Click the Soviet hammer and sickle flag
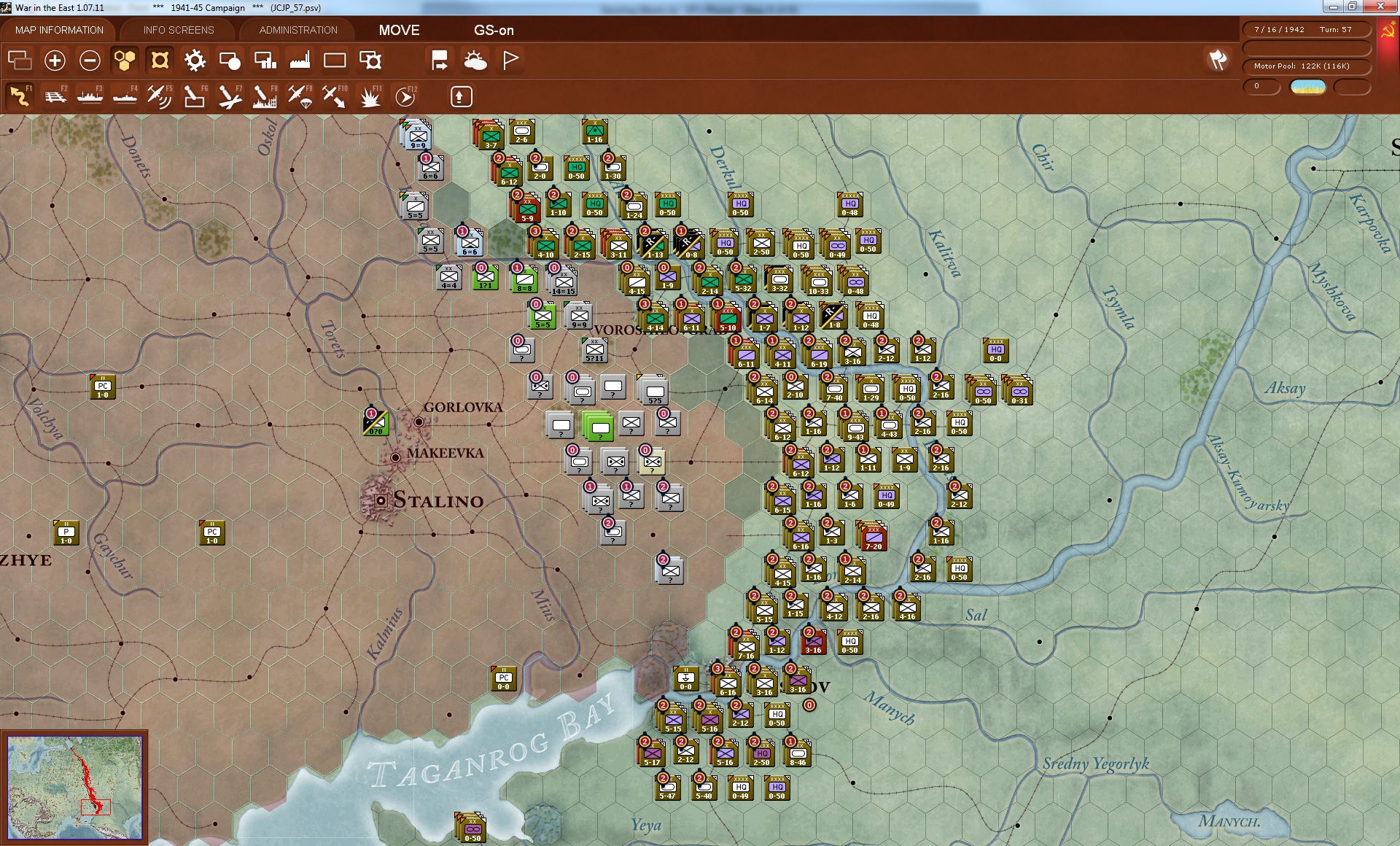 [1388, 31]
